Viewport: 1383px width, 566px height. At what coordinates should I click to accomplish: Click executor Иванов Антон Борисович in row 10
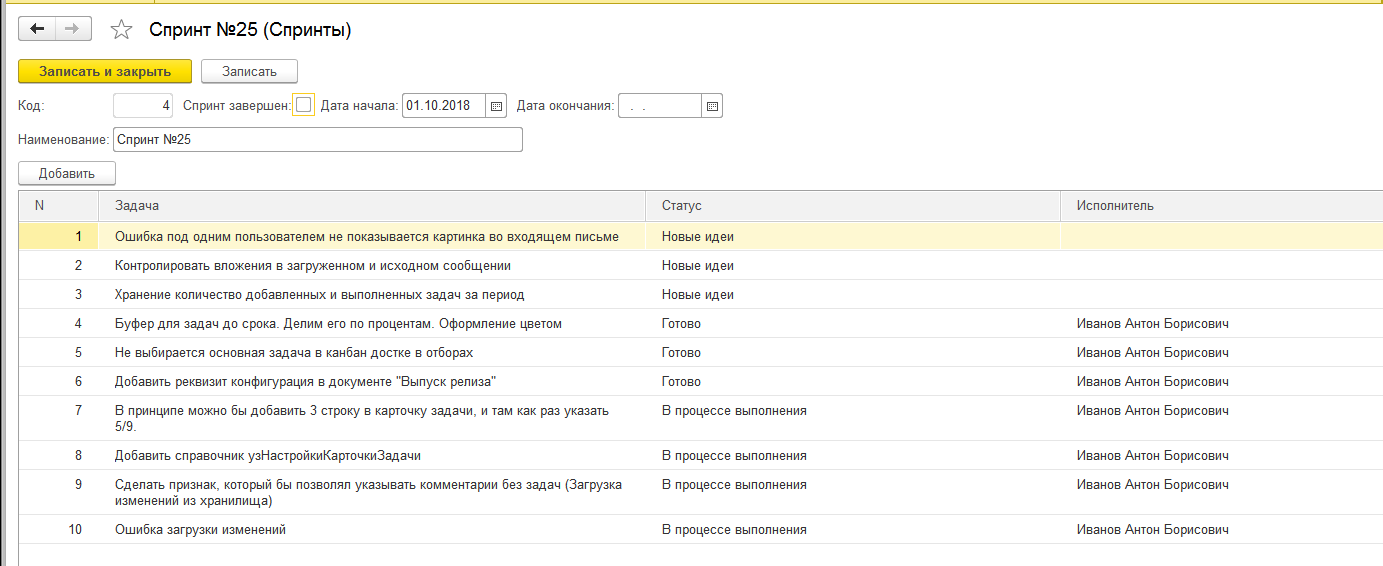point(1153,530)
